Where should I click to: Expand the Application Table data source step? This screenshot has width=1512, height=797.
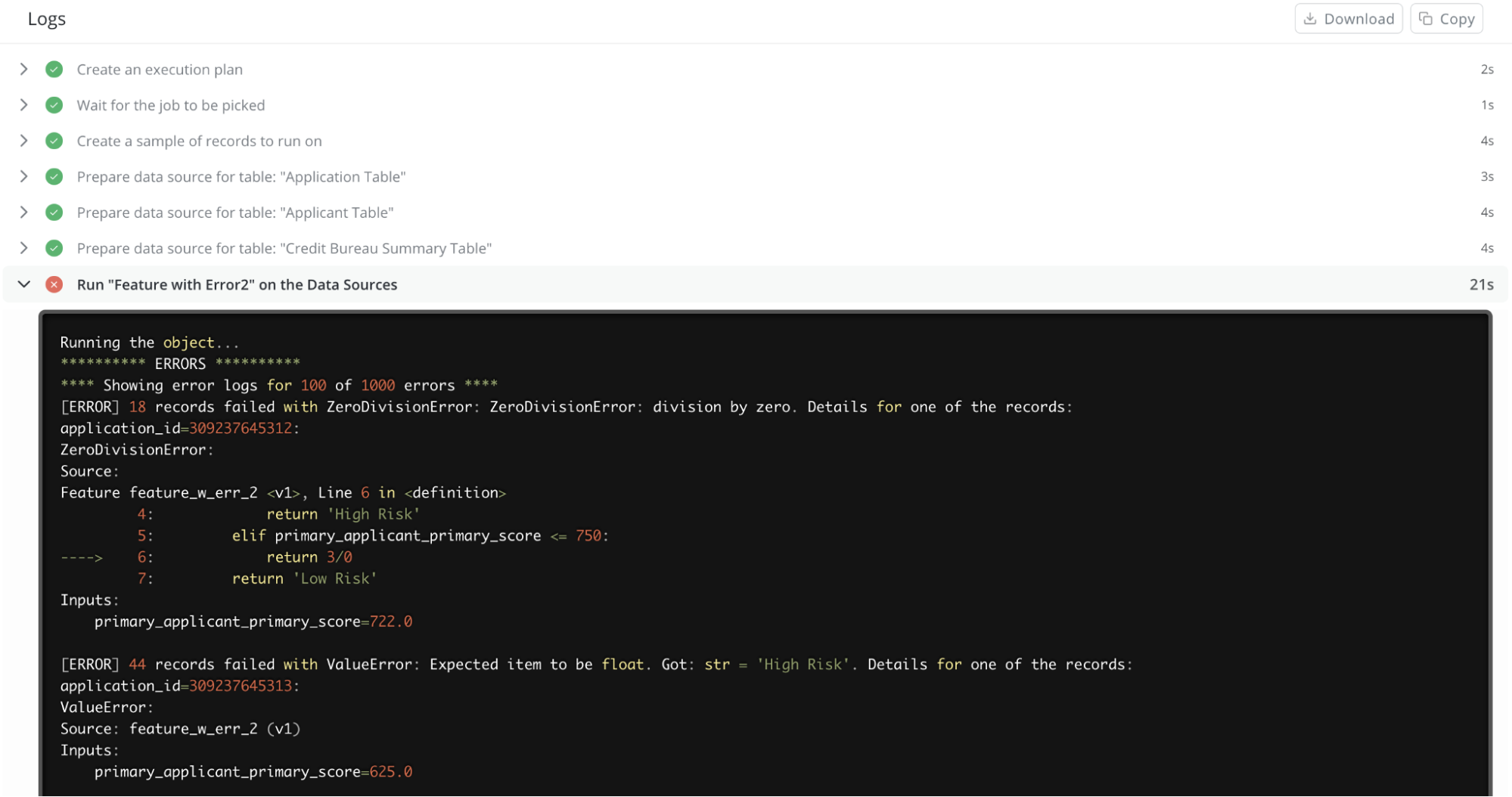coord(23,177)
